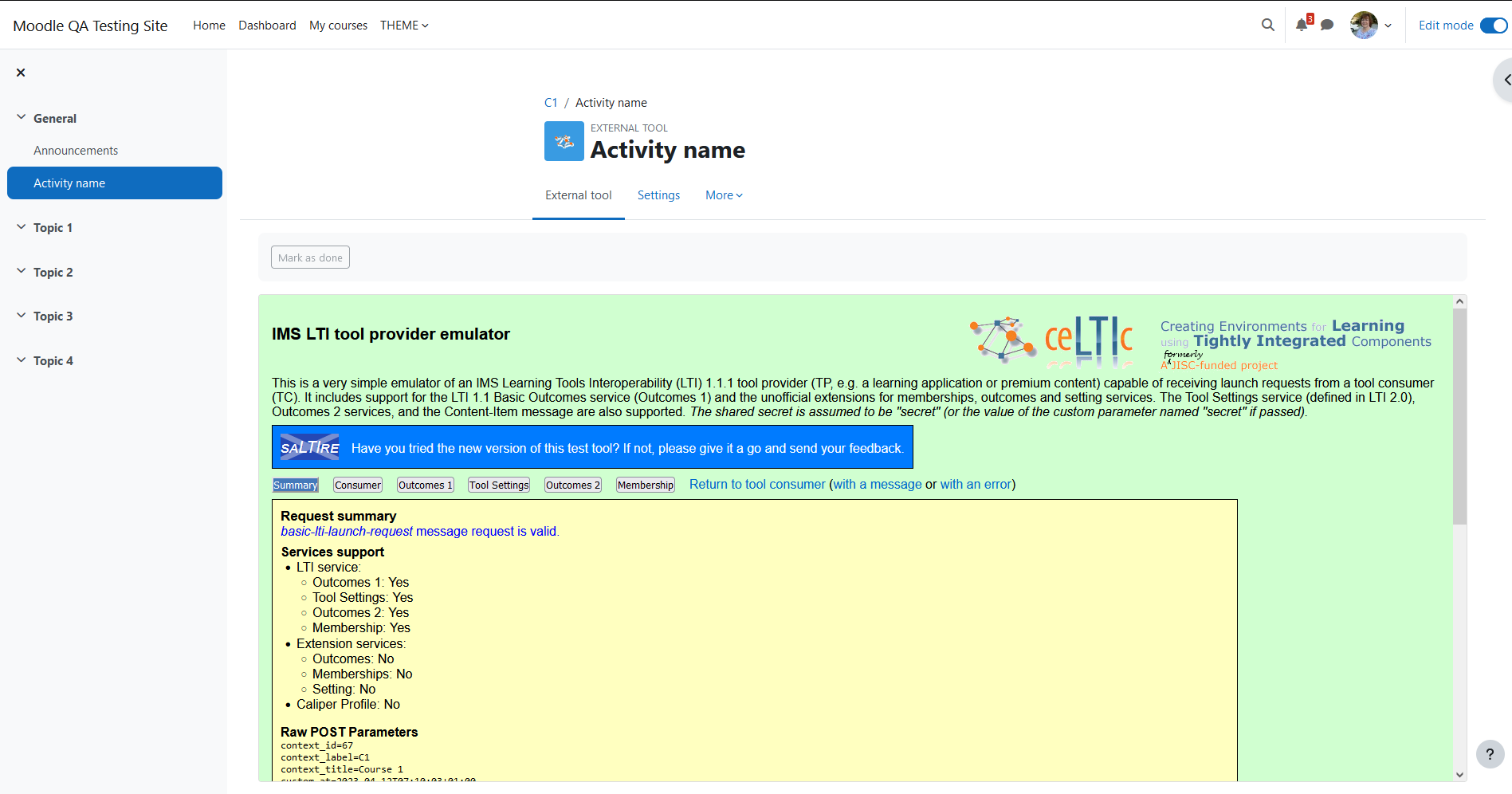1512x794 pixels.
Task: Click the SALTIRE logo
Action: (x=310, y=447)
